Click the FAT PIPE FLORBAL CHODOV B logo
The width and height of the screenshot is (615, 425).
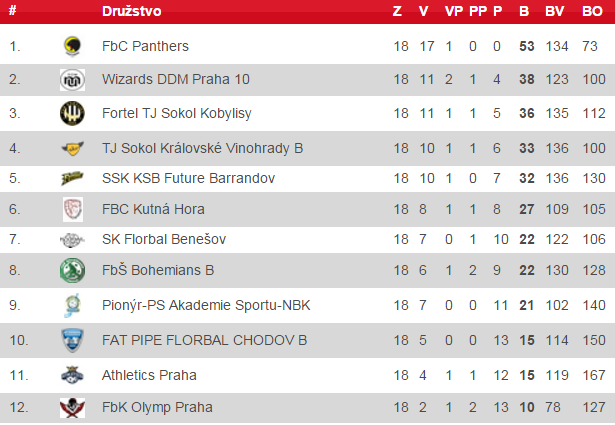pos(72,339)
